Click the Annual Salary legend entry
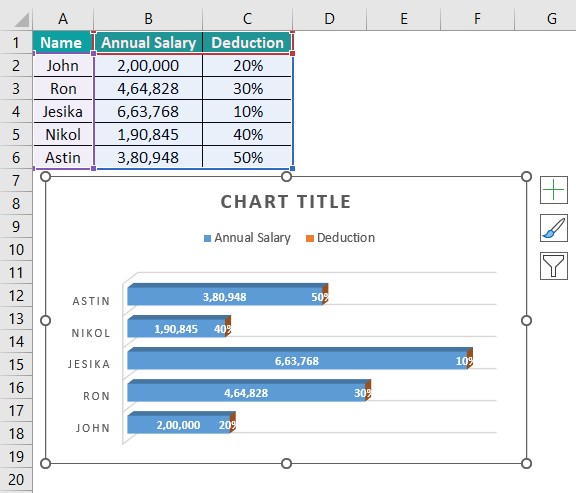 pos(247,238)
